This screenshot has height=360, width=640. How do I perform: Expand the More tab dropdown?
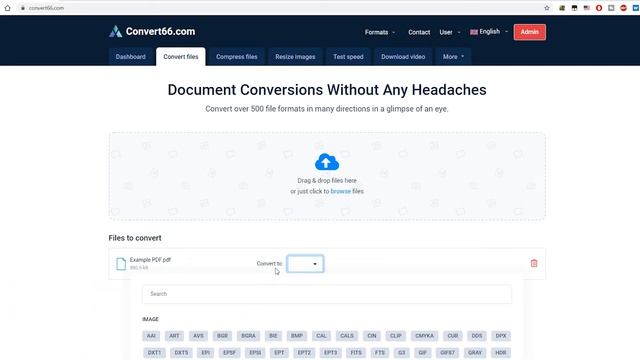tap(453, 57)
